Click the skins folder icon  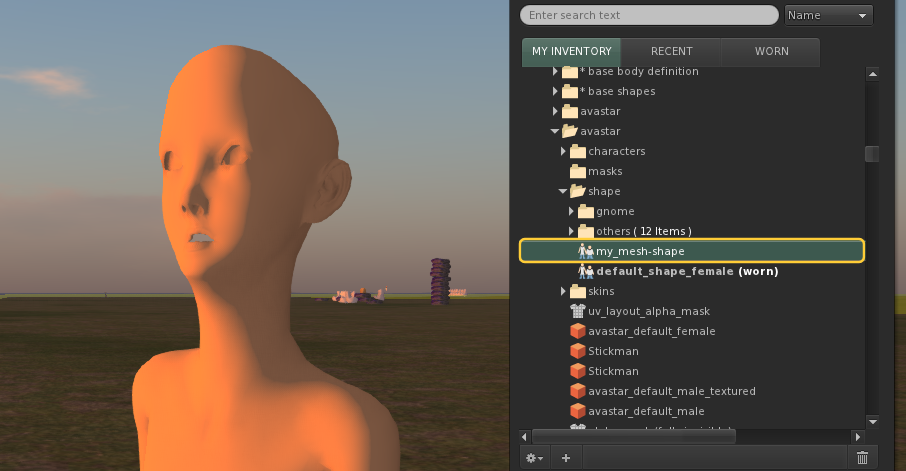pyautogui.click(x=578, y=291)
